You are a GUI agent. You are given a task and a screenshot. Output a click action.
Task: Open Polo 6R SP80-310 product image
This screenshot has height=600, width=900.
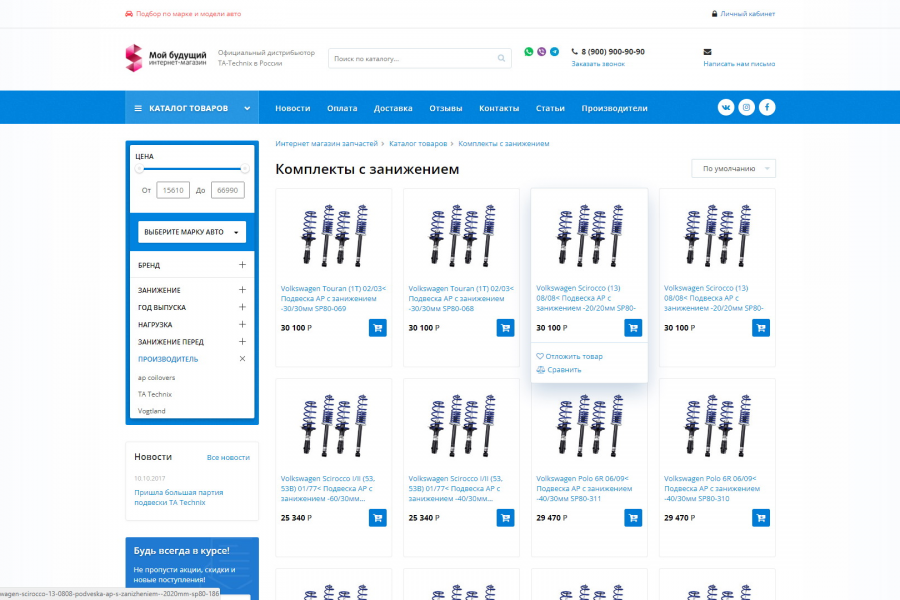(717, 425)
